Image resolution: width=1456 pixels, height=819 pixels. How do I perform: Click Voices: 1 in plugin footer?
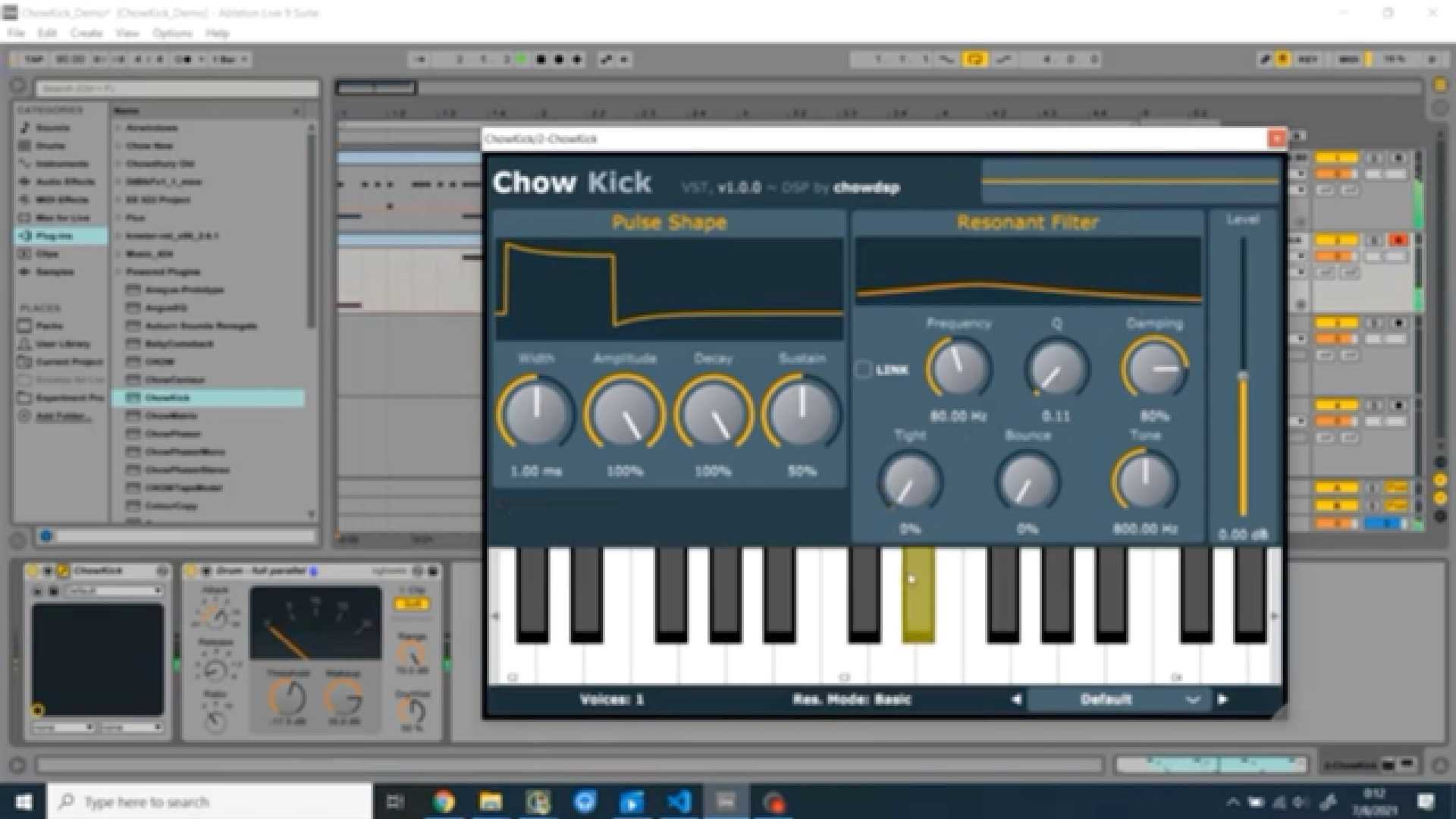coord(612,699)
